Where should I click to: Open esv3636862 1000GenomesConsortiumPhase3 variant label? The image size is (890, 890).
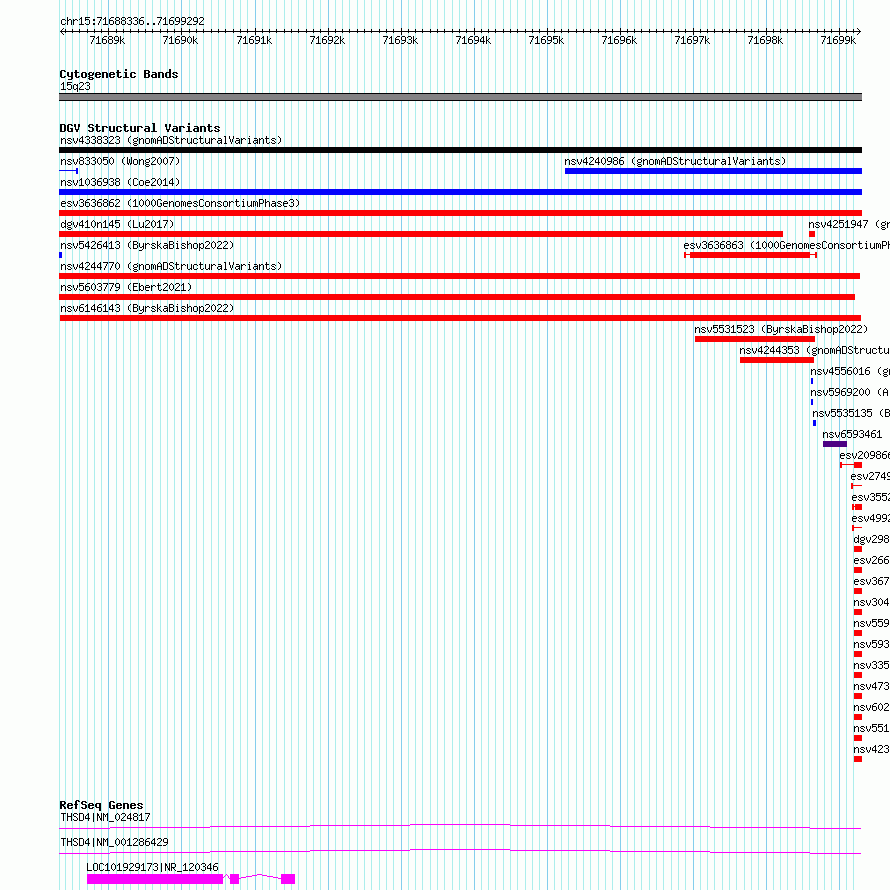(180, 203)
